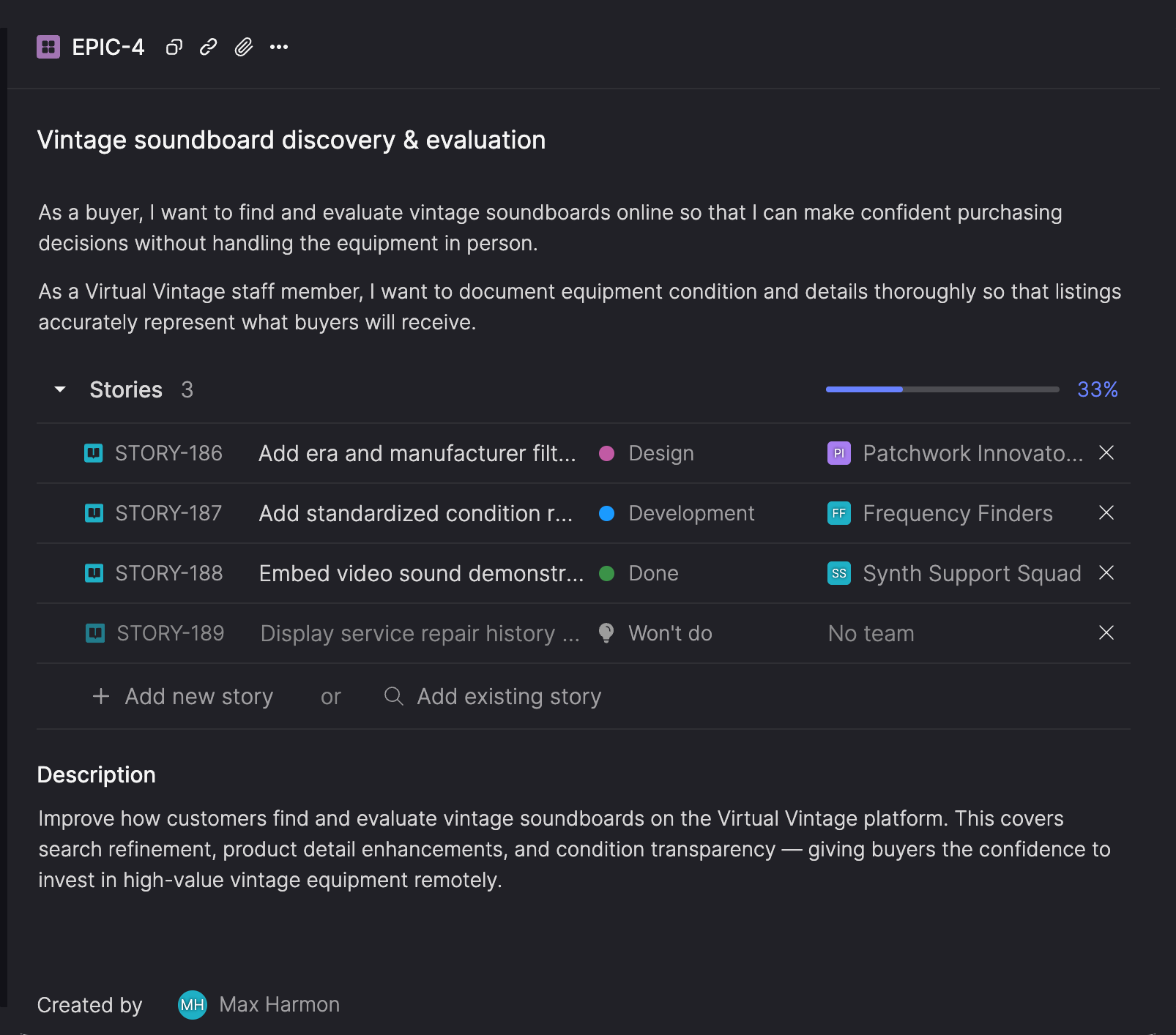Click the Max Harmon creator avatar

pos(193,1005)
